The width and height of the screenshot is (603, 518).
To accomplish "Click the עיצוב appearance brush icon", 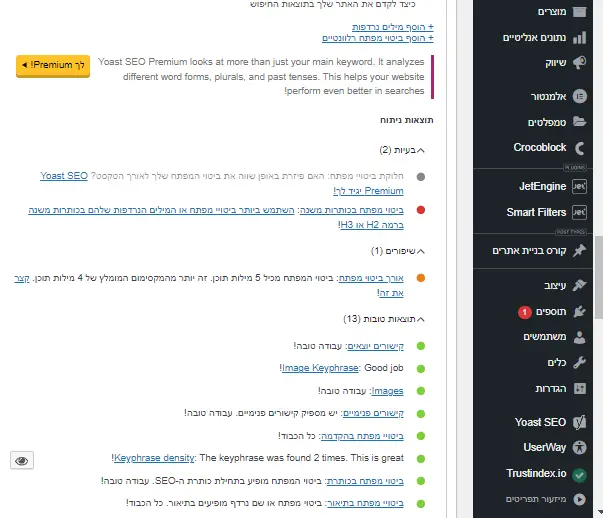I will click(580, 285).
